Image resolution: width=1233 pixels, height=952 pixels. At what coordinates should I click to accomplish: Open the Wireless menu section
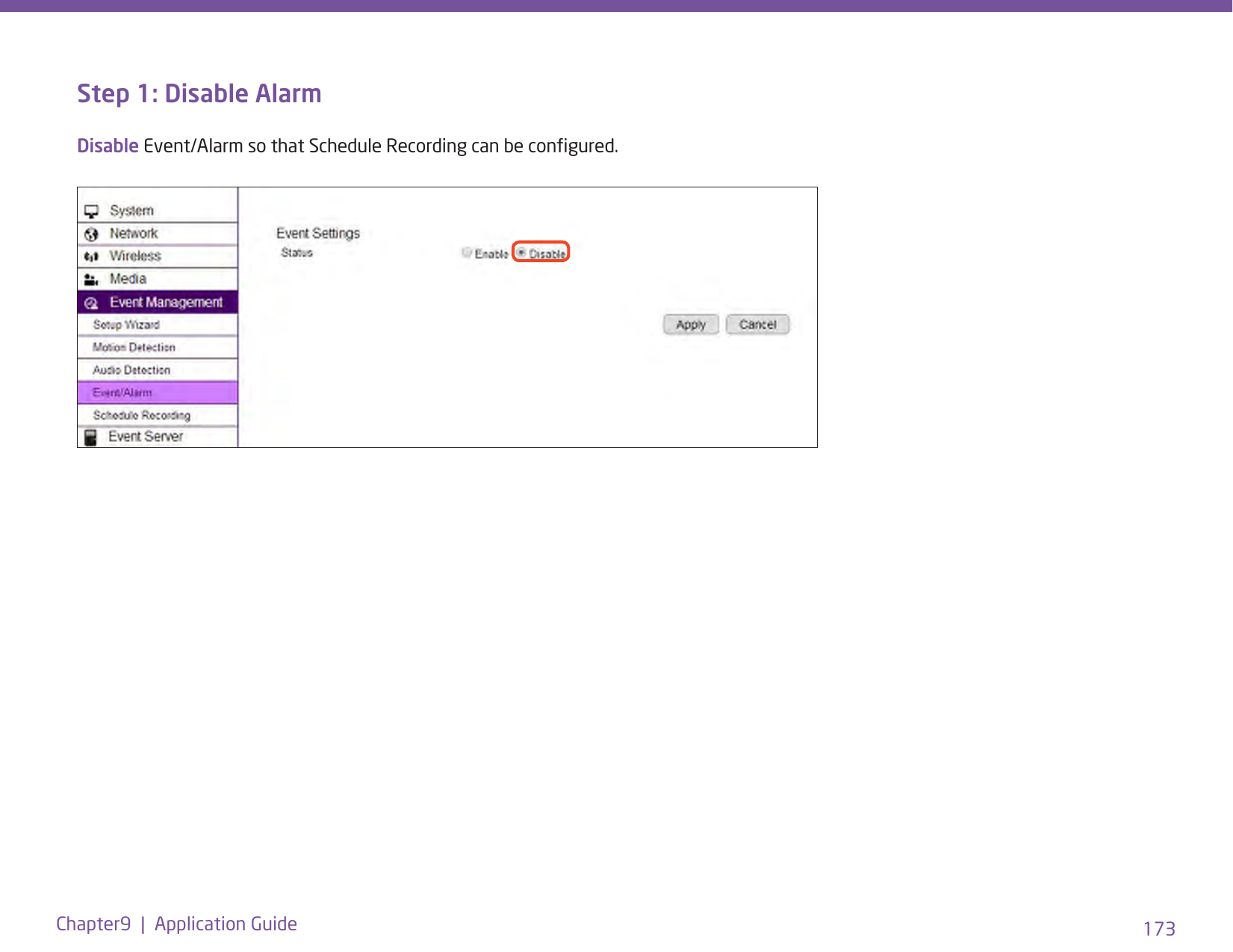tap(158, 256)
